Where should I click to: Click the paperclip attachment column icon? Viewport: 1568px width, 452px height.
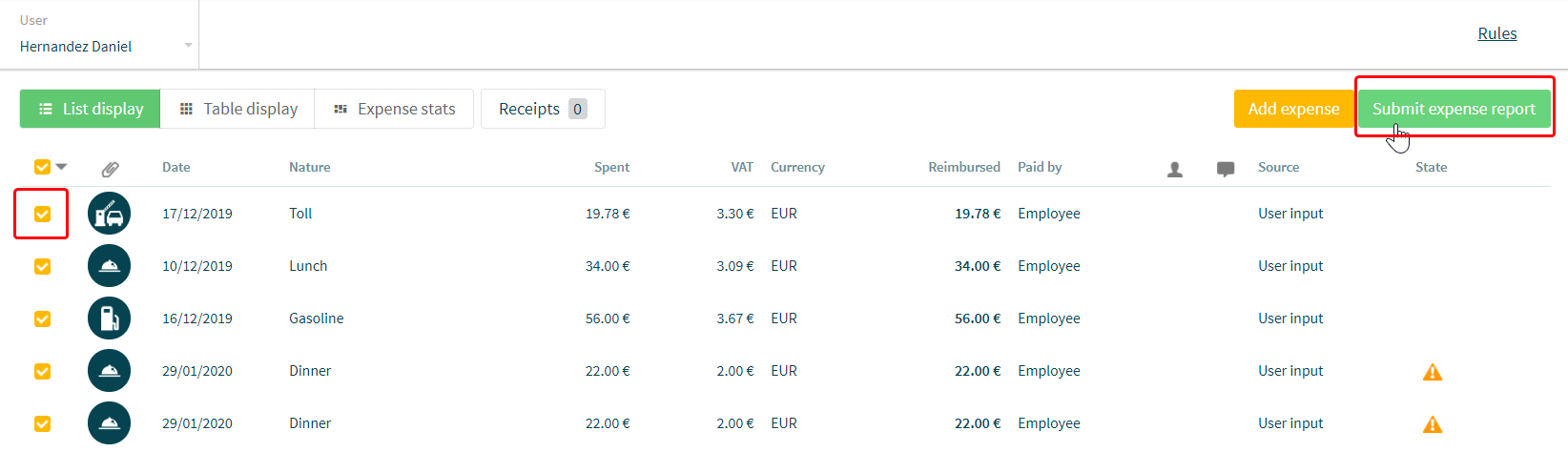(x=110, y=169)
